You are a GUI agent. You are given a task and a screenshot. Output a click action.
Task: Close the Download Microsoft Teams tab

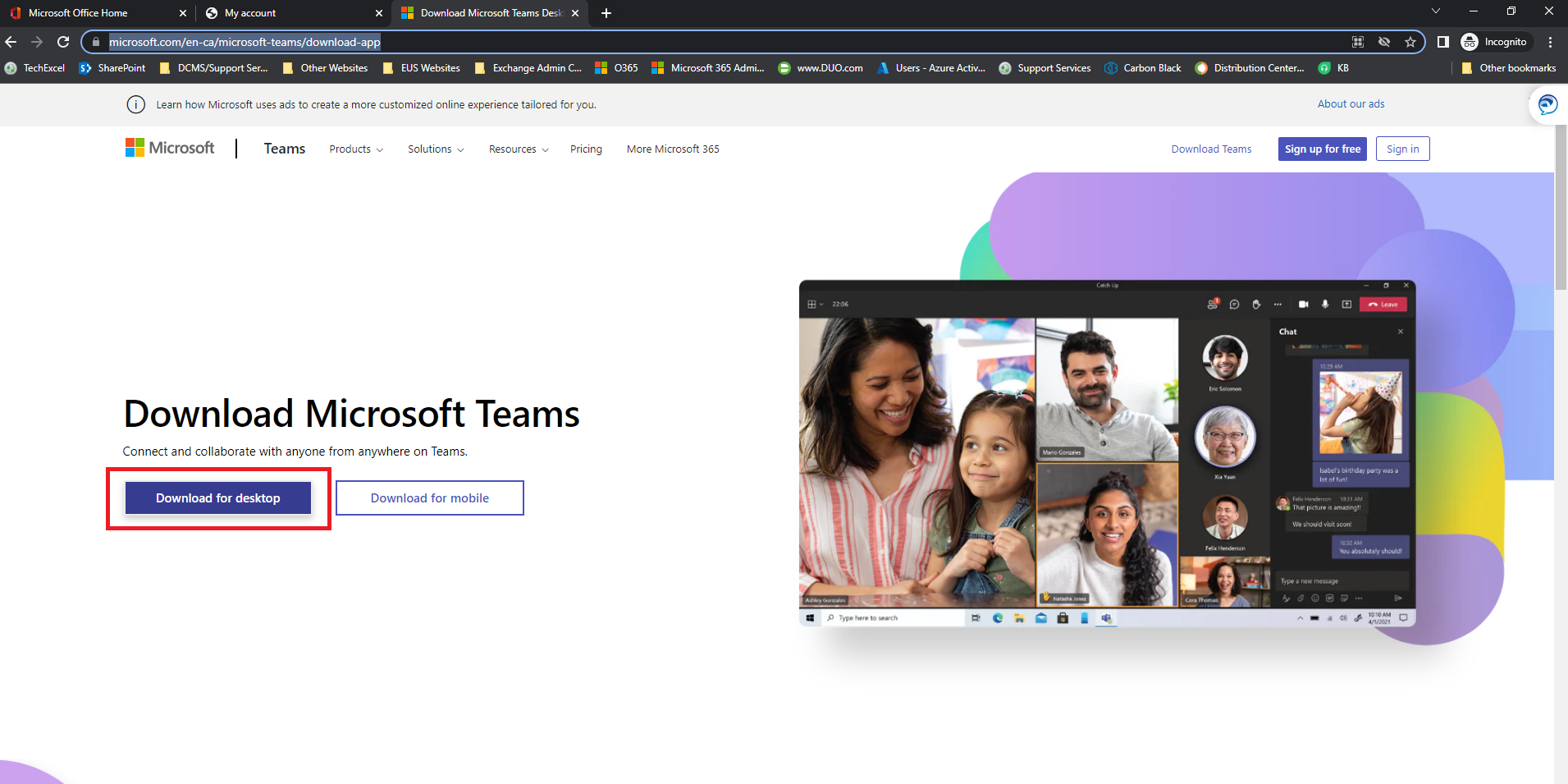point(575,13)
